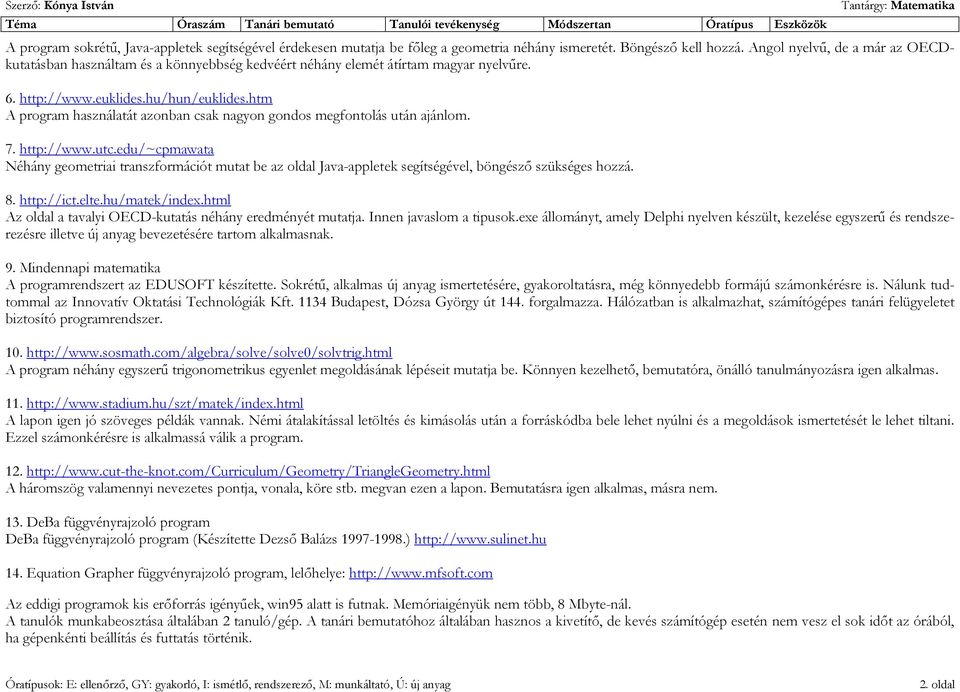The height and width of the screenshot is (692, 960).
Task: Select the Tanulói tevékenység column header
Action: click(x=465, y=24)
